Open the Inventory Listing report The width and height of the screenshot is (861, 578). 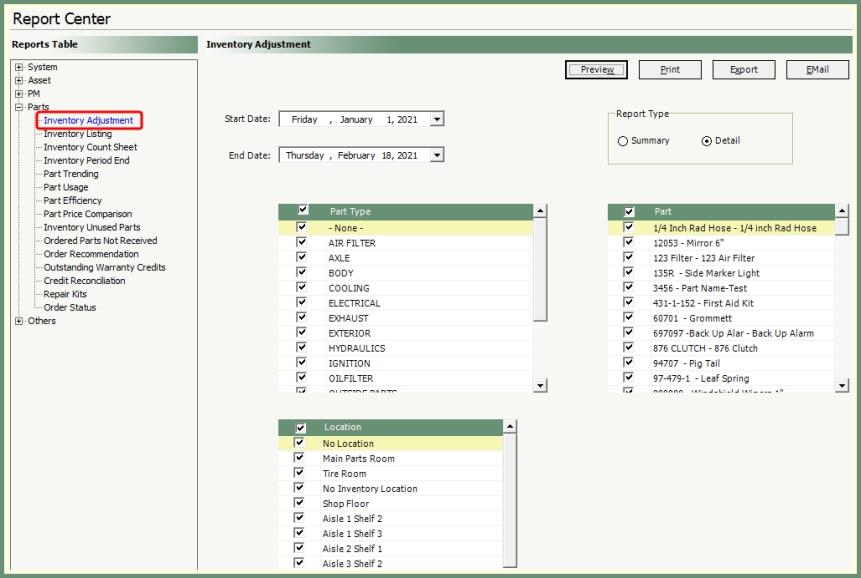click(77, 134)
